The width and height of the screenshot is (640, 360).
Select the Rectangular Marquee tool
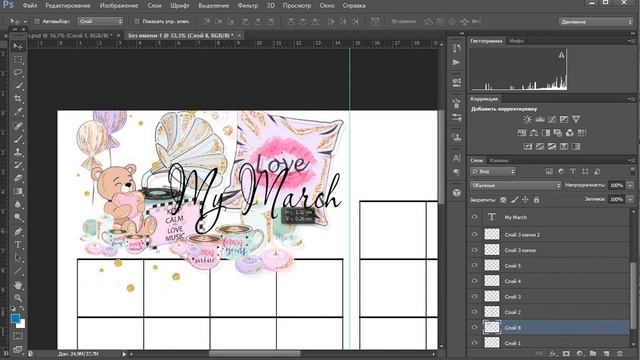[18, 60]
